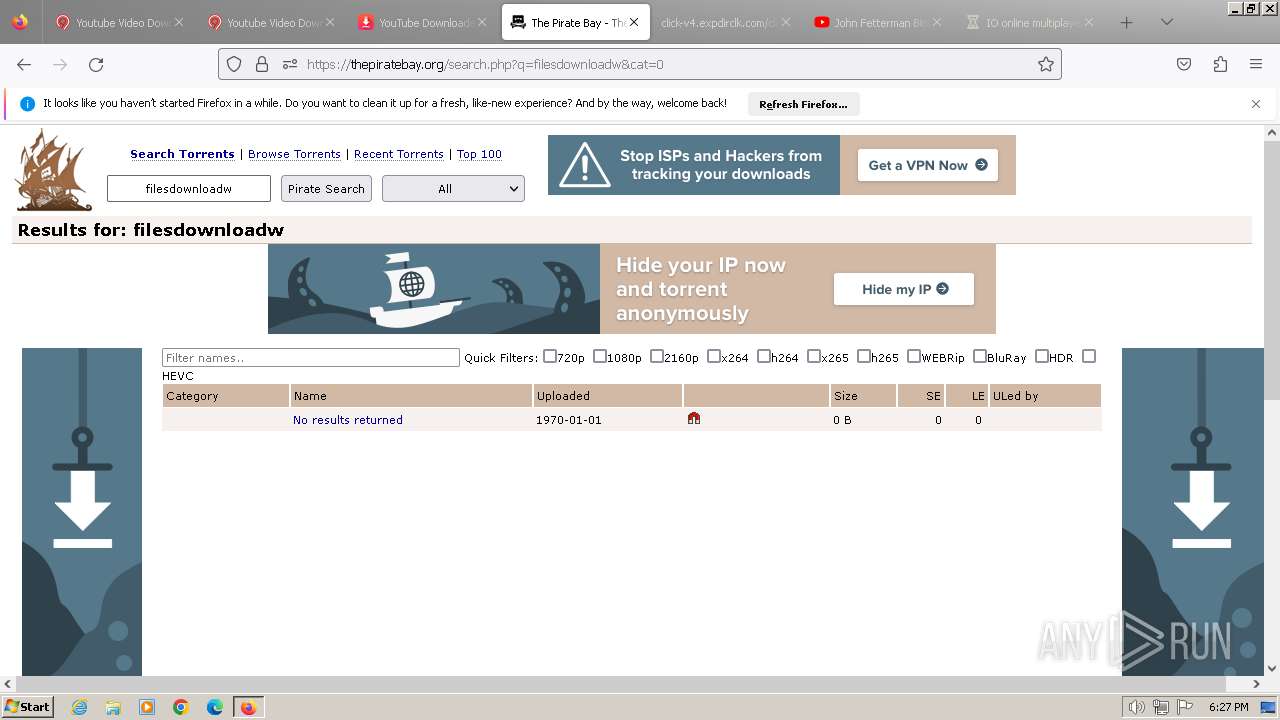Click the vertical scrollbar down arrow
1280x720 pixels.
pos(1272,668)
